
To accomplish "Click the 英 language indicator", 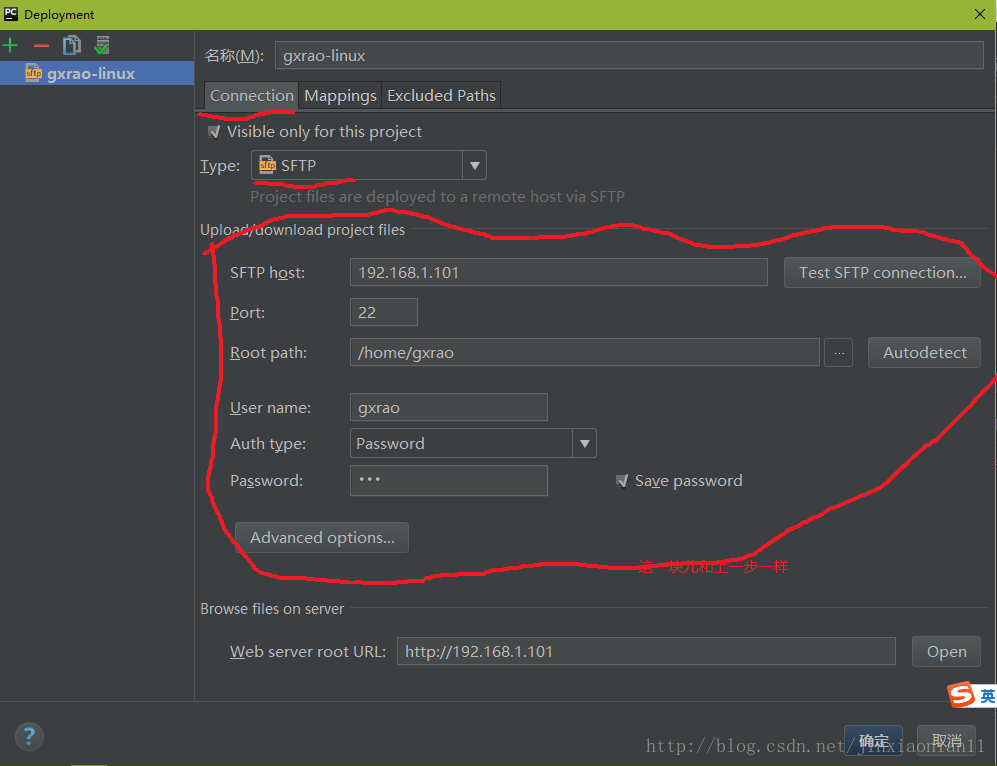I will [987, 696].
